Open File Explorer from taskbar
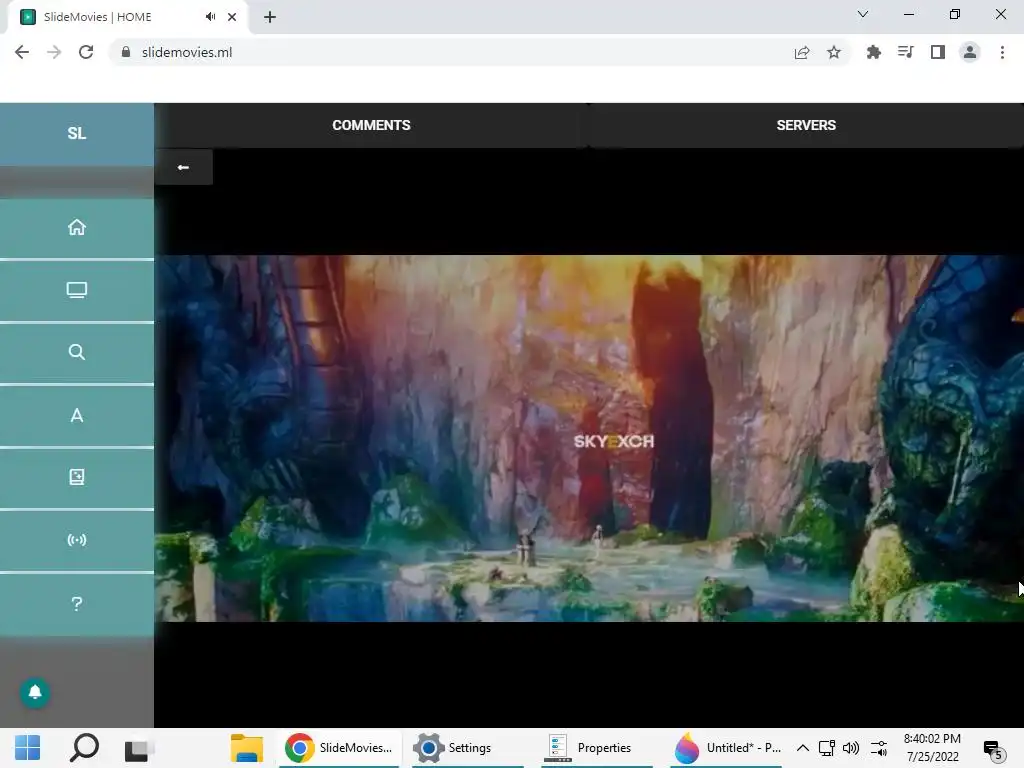The image size is (1024, 768). (247, 748)
